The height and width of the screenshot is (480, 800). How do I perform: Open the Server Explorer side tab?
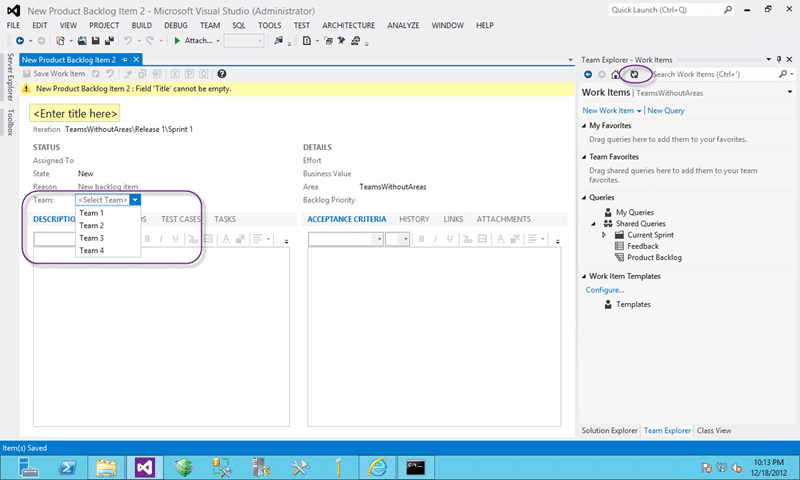pos(10,77)
